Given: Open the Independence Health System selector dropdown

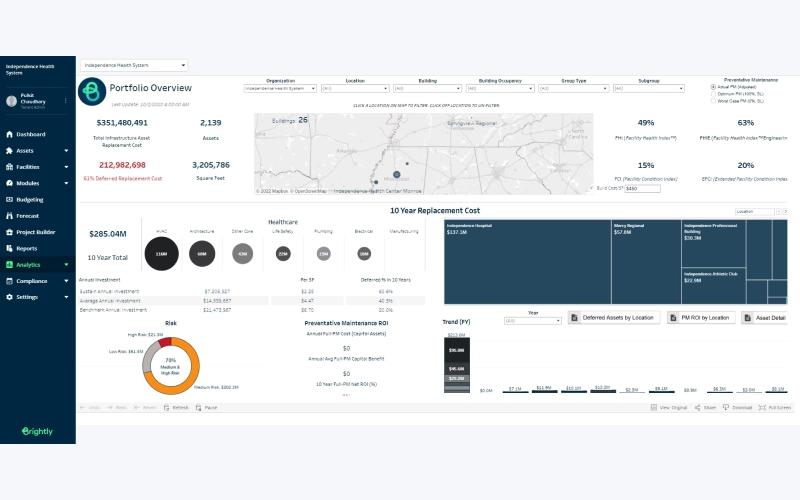Looking at the screenshot, I should click(134, 65).
